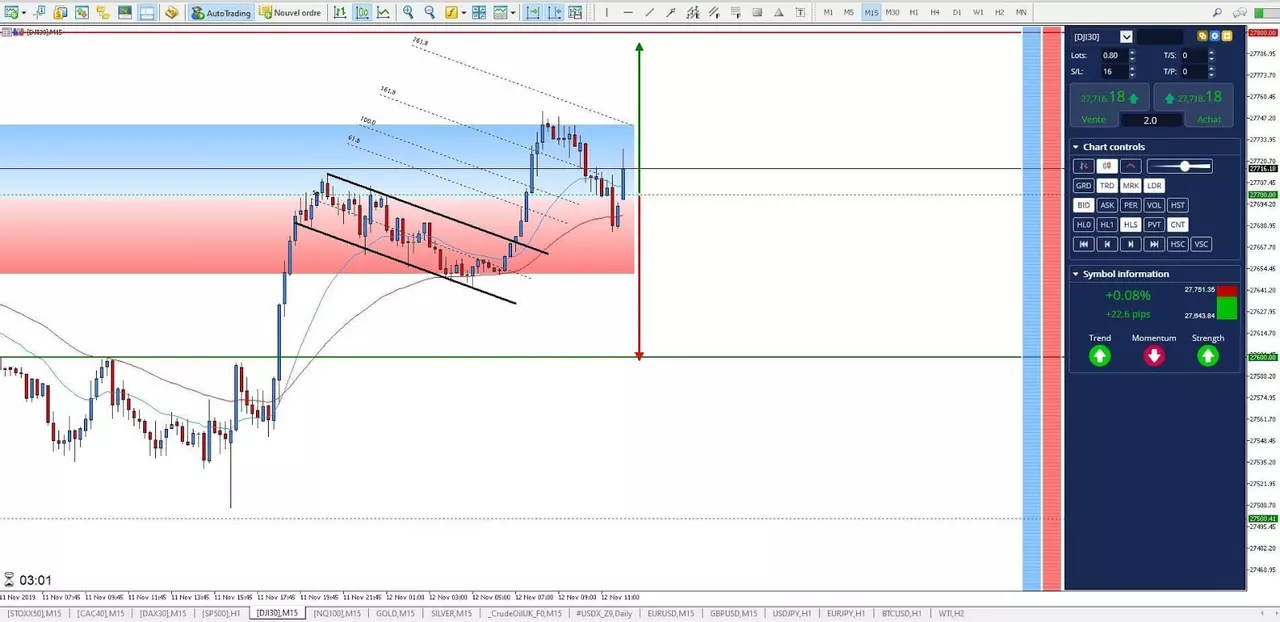Open the MetaEditor toolbar icon
Screen dimensions: 1280x622
[x=172, y=13]
